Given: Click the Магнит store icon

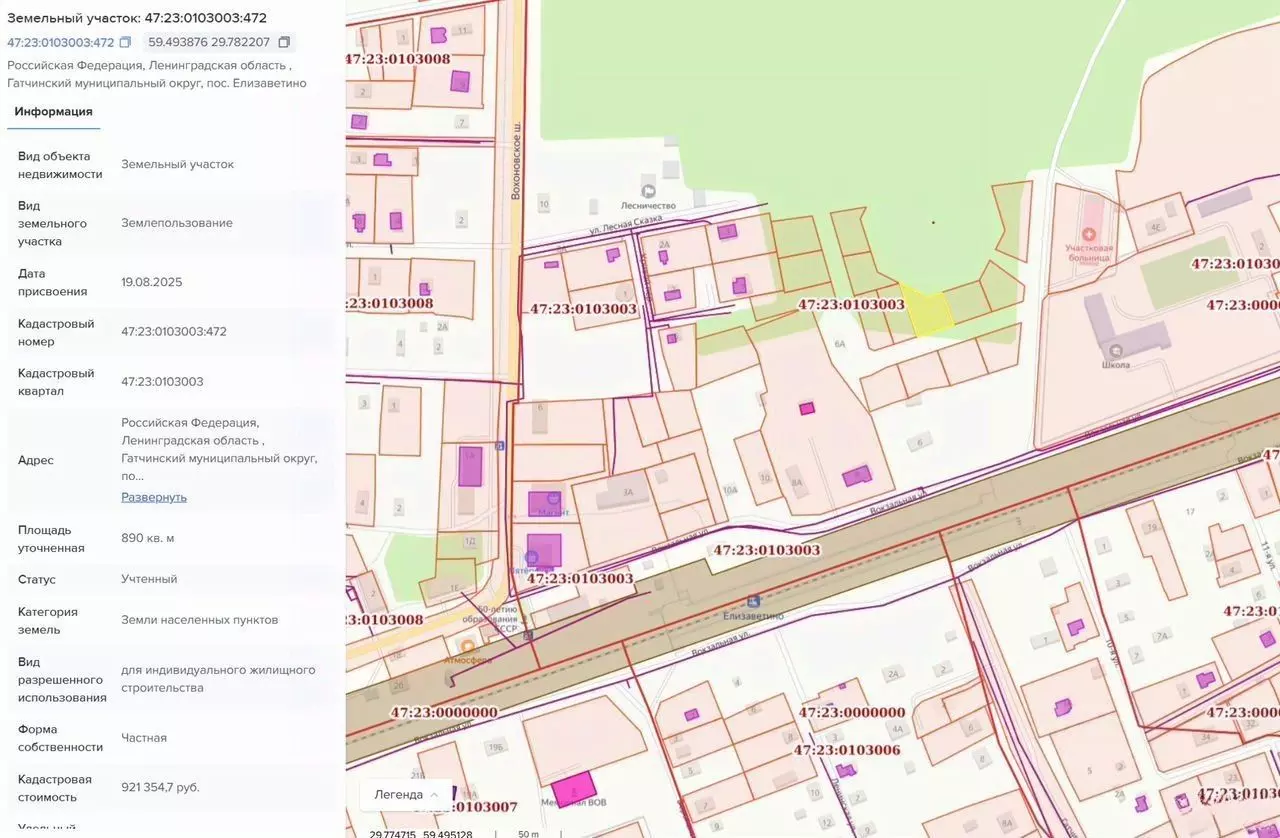Looking at the screenshot, I should coord(553,498).
